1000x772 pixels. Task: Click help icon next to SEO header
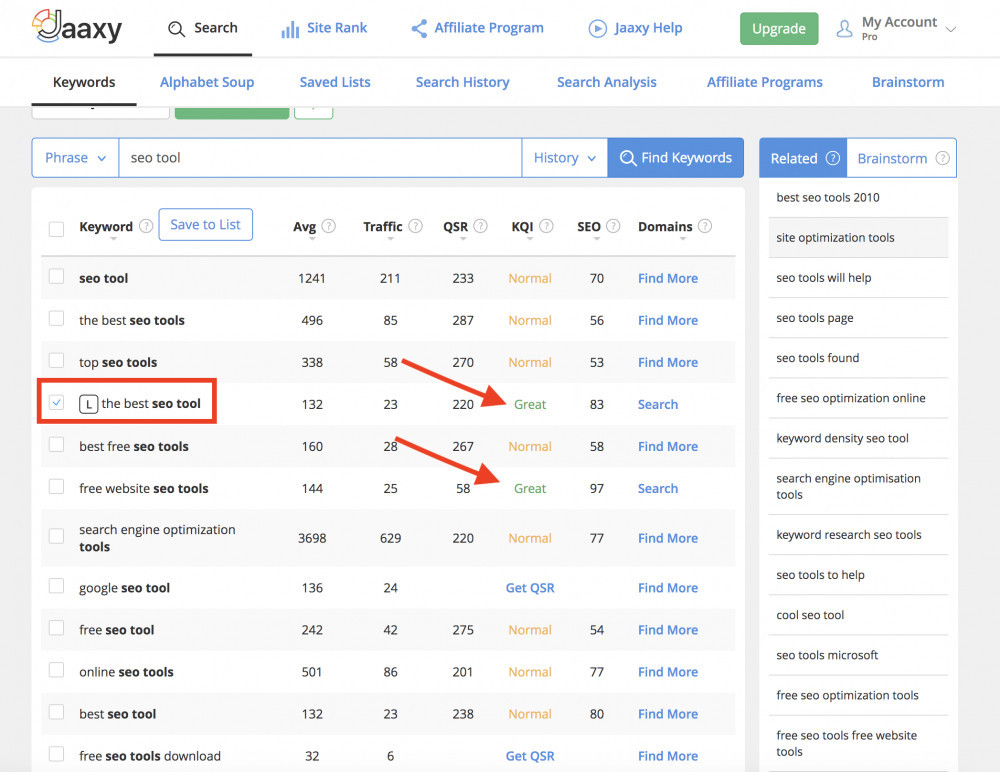(613, 226)
